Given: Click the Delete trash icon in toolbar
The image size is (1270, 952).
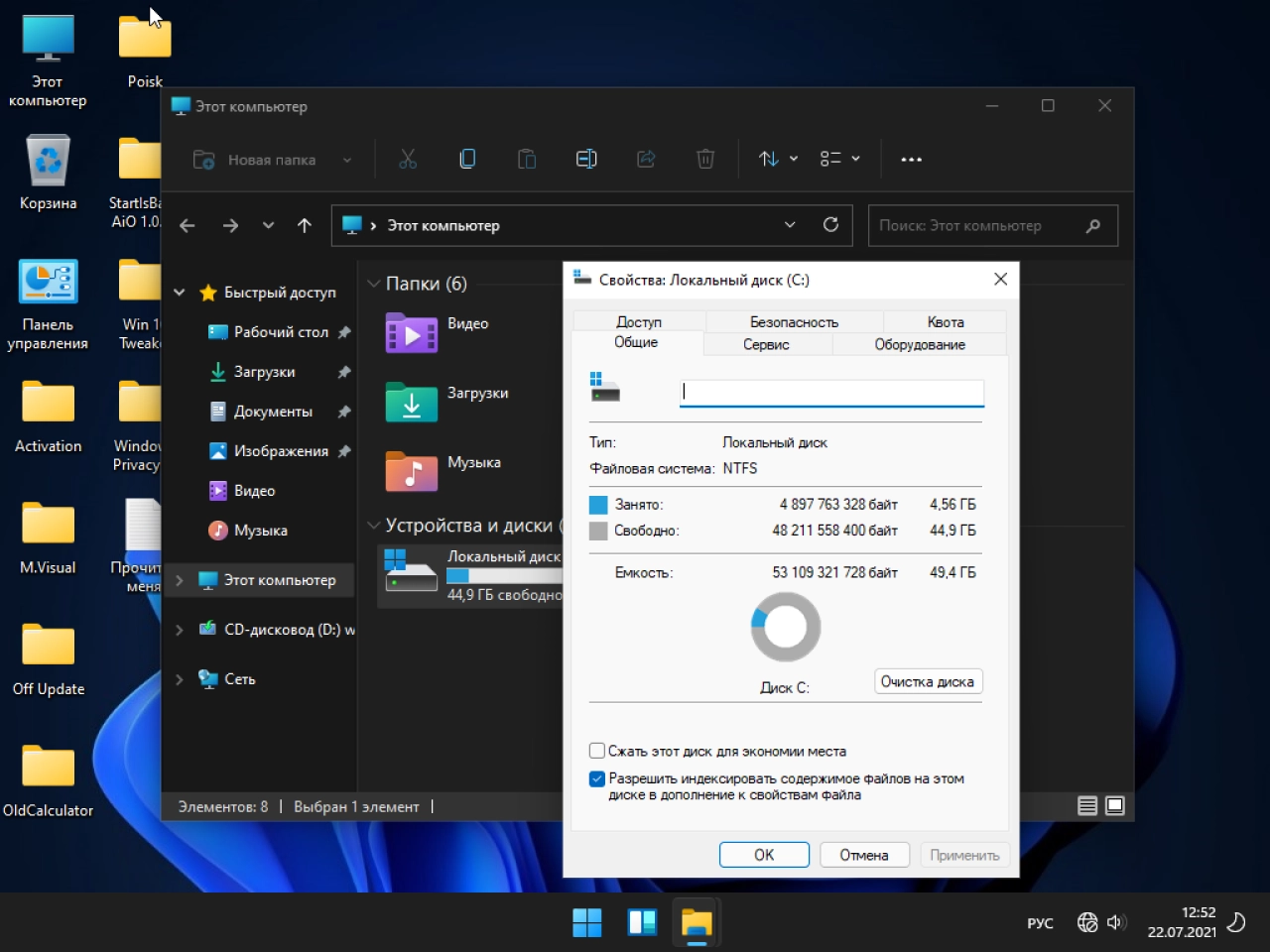Looking at the screenshot, I should (x=705, y=159).
